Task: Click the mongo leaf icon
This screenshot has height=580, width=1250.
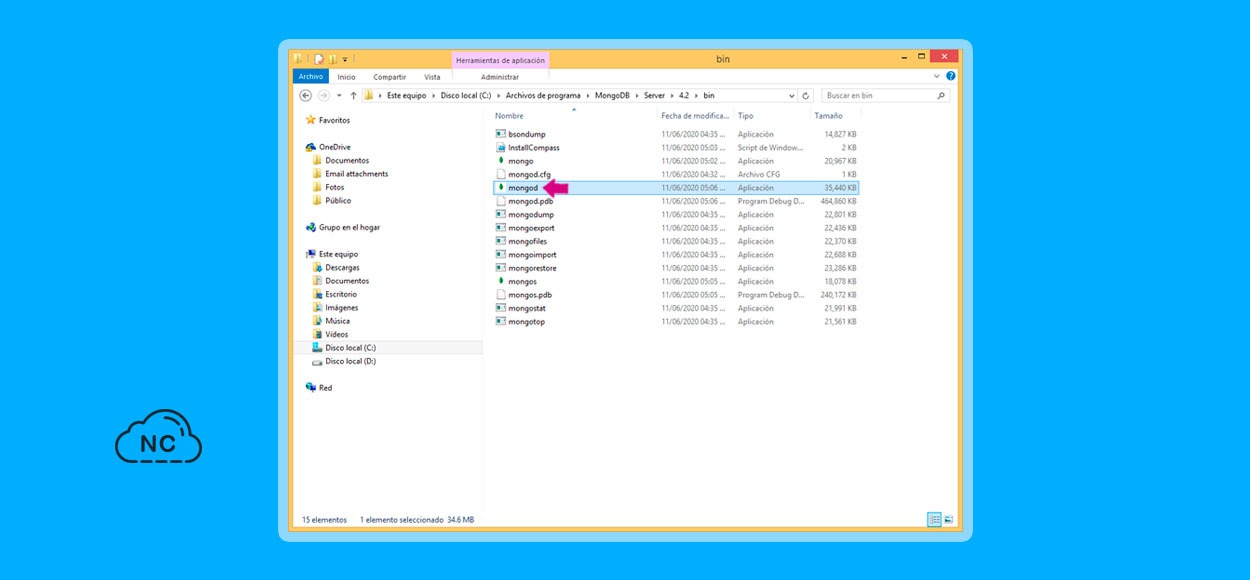Action: (501, 161)
